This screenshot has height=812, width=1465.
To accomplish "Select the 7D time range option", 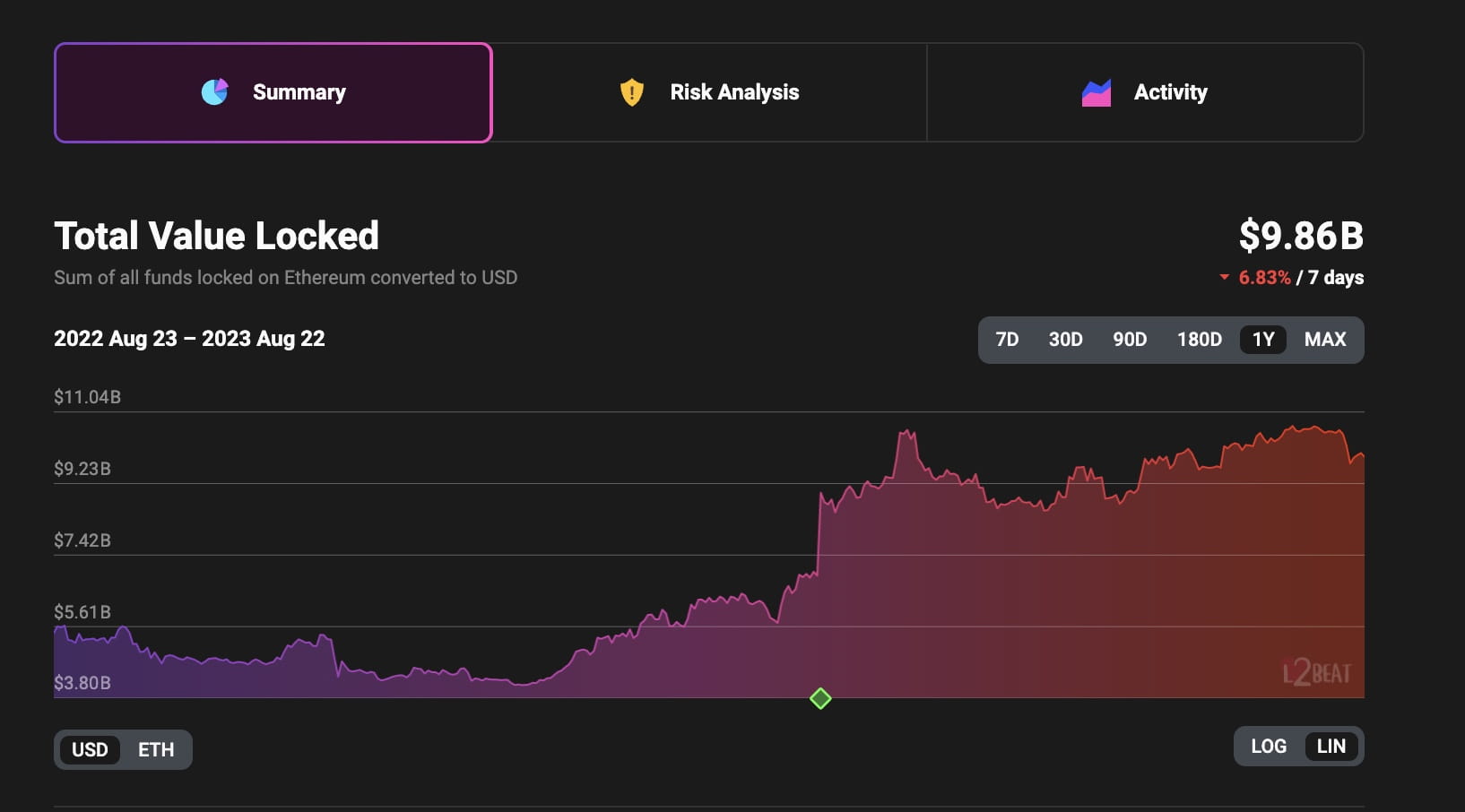I will coord(1007,340).
